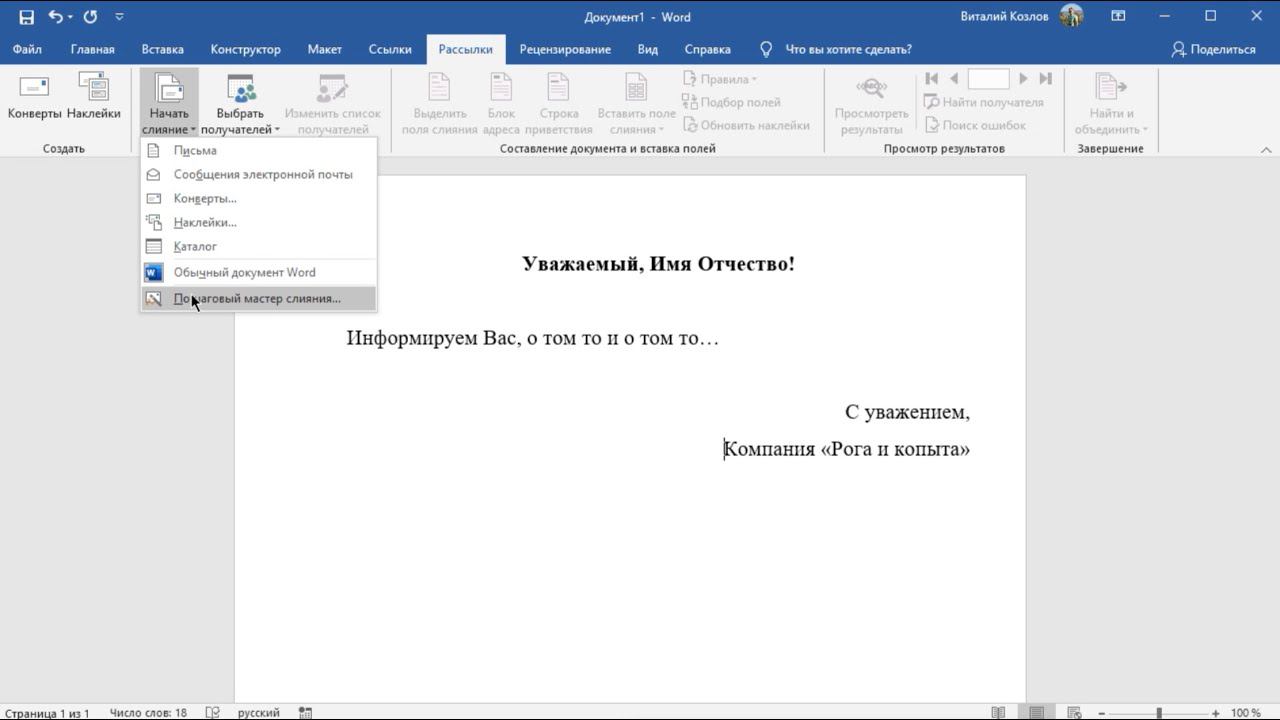The width and height of the screenshot is (1280, 720).
Task: Open the Наклейки (Labels) tool
Action: click(94, 98)
